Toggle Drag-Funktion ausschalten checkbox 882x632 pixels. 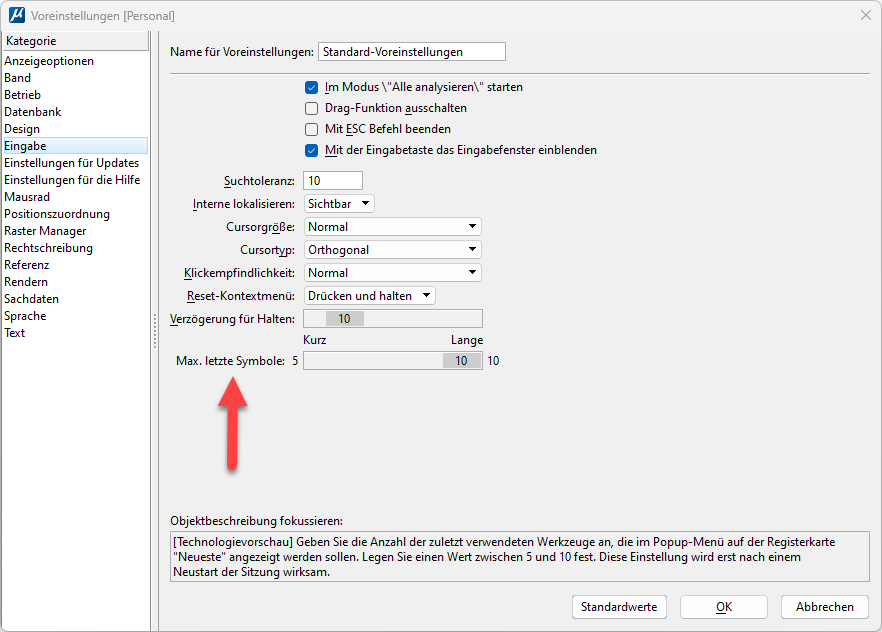[311, 109]
